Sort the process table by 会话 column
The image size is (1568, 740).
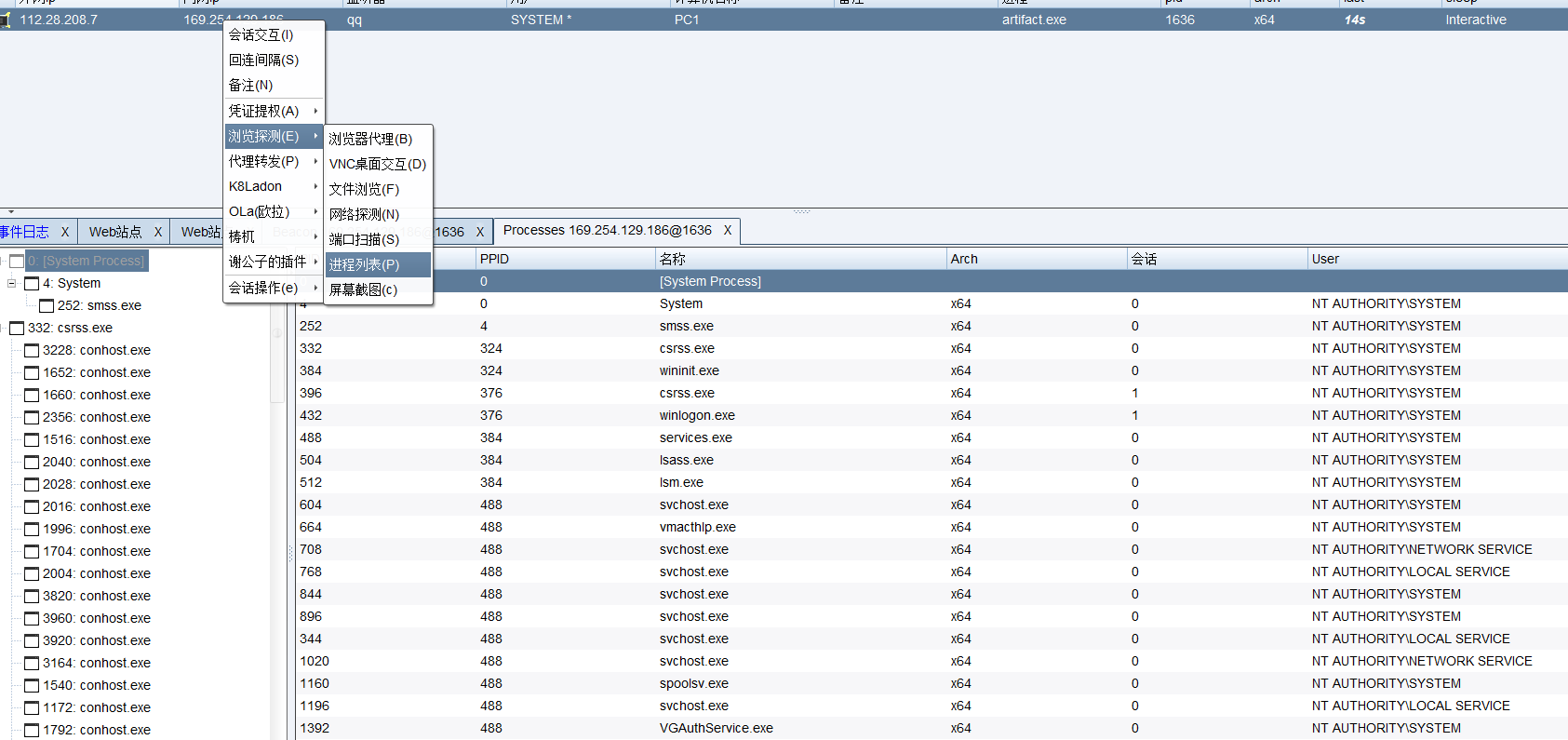[x=1217, y=259]
